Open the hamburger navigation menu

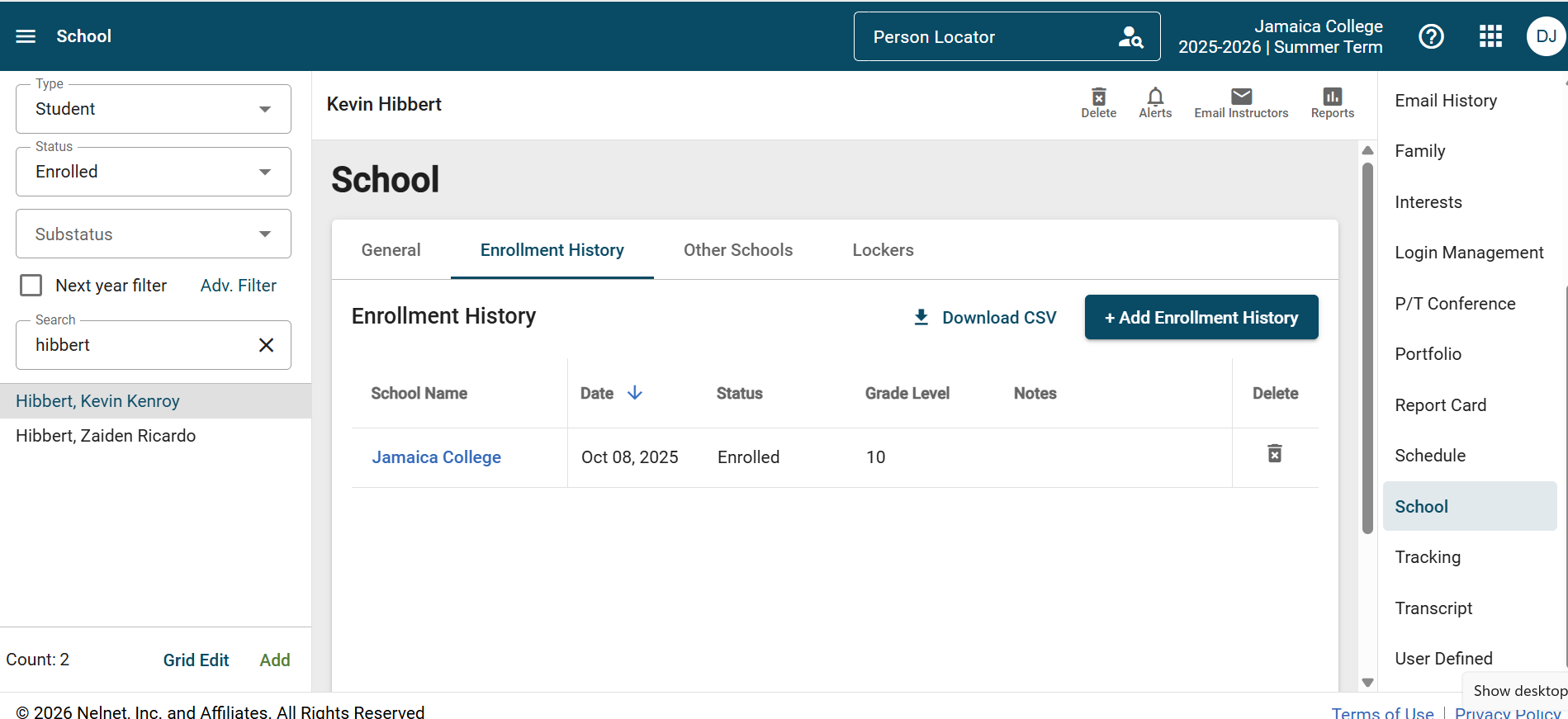coord(26,36)
